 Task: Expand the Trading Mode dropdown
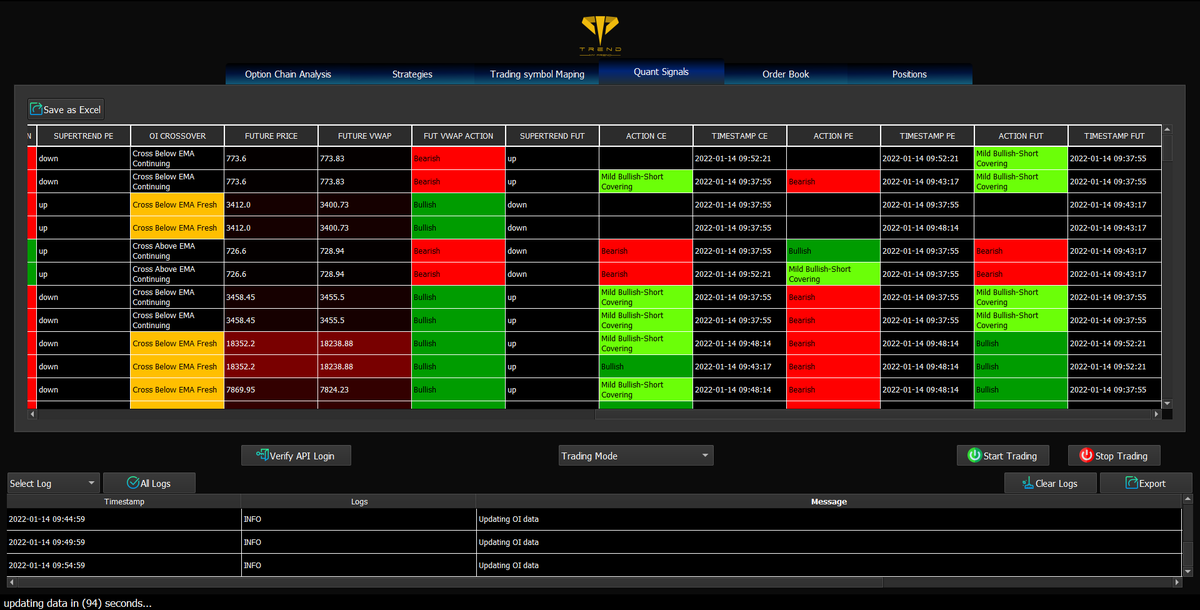tap(636, 455)
